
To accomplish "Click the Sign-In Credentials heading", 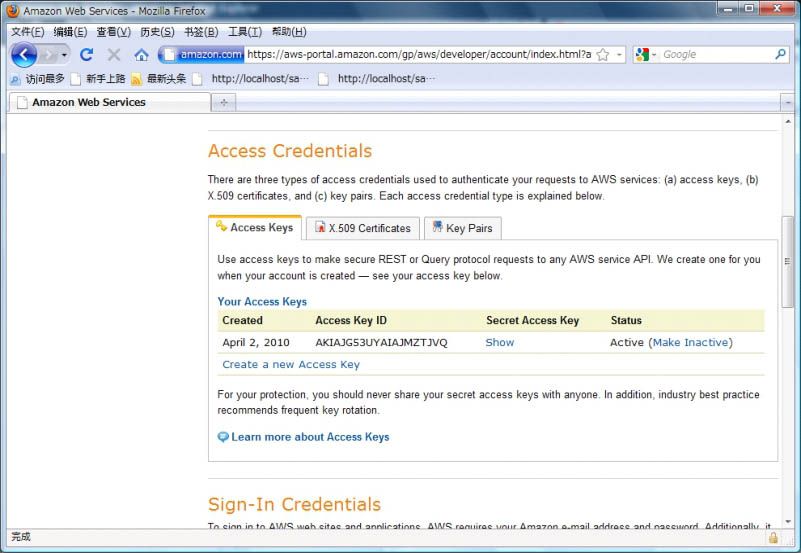I will [x=294, y=504].
